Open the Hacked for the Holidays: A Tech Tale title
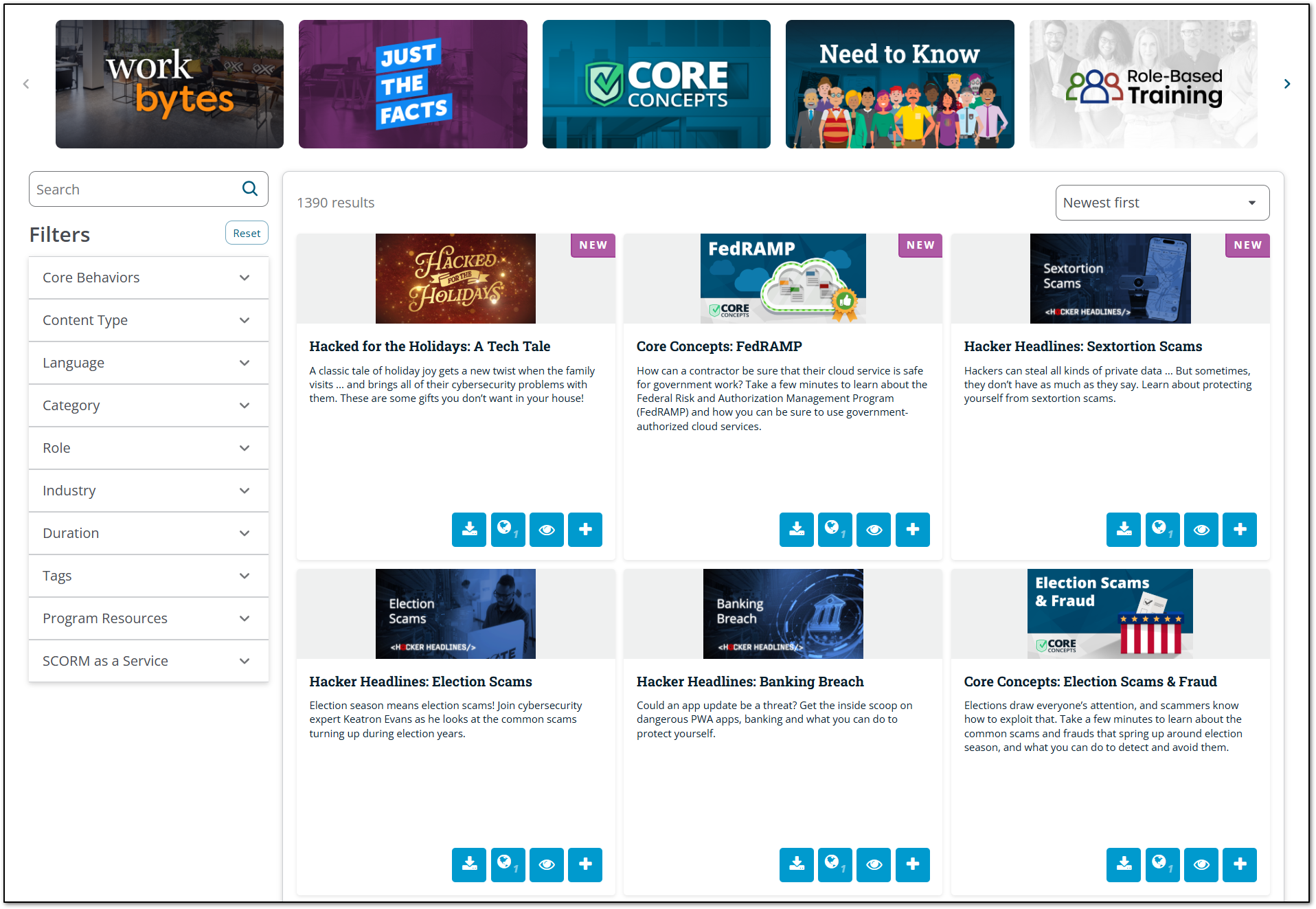The width and height of the screenshot is (1316, 909). click(x=430, y=346)
